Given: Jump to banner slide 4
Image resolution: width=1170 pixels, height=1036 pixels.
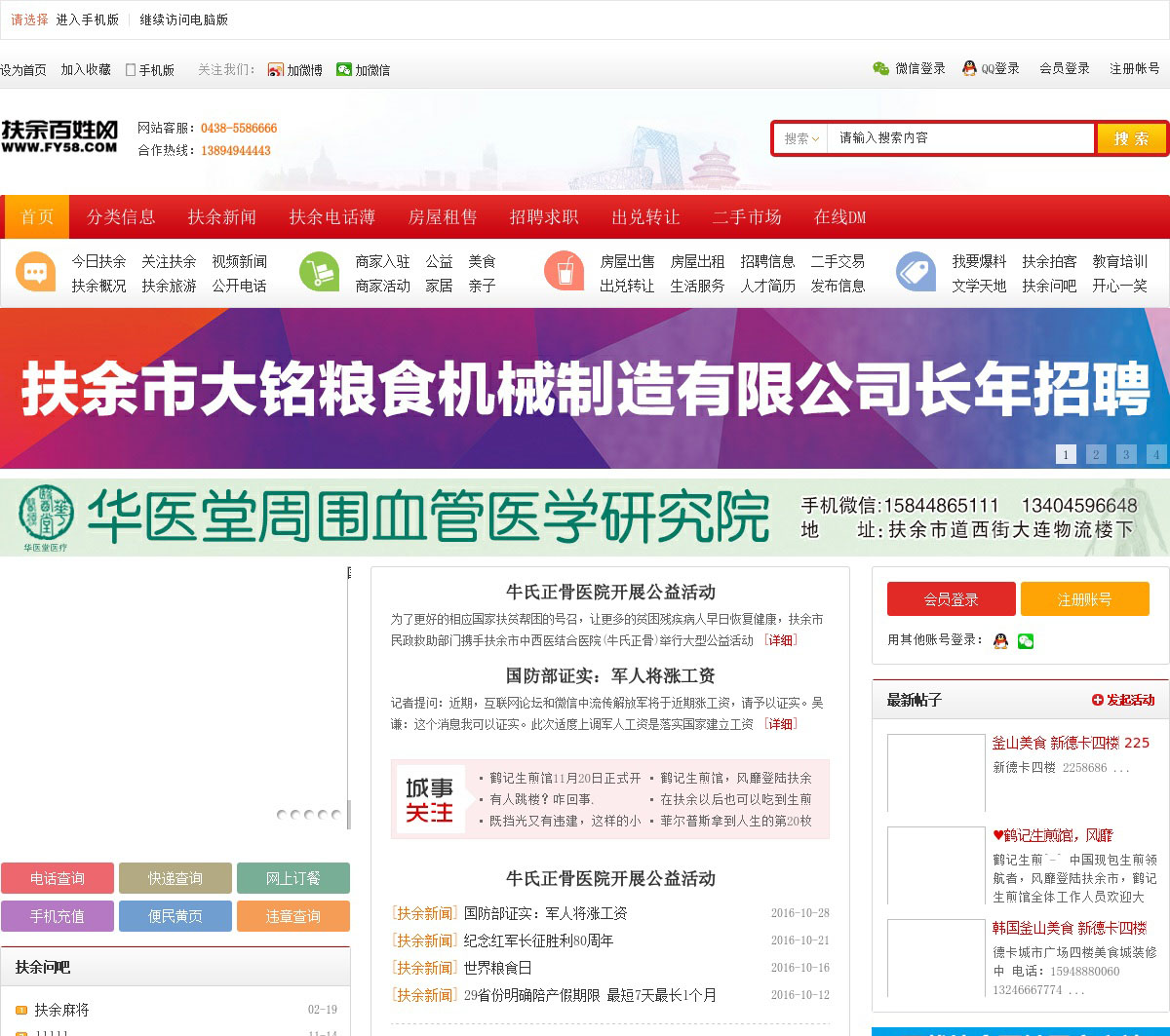Looking at the screenshot, I should (1156, 454).
